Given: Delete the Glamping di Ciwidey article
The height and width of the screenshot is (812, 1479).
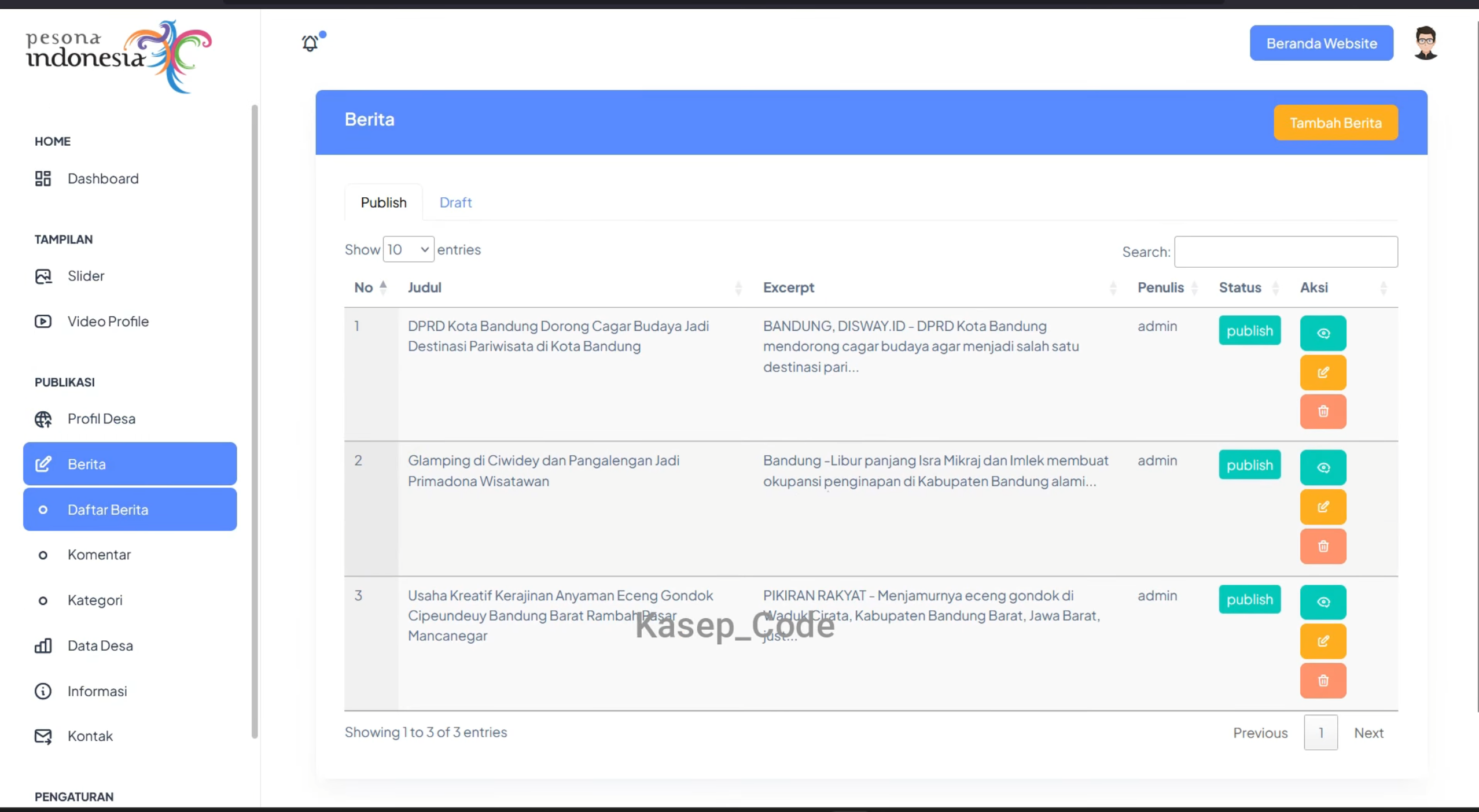Looking at the screenshot, I should point(1323,546).
